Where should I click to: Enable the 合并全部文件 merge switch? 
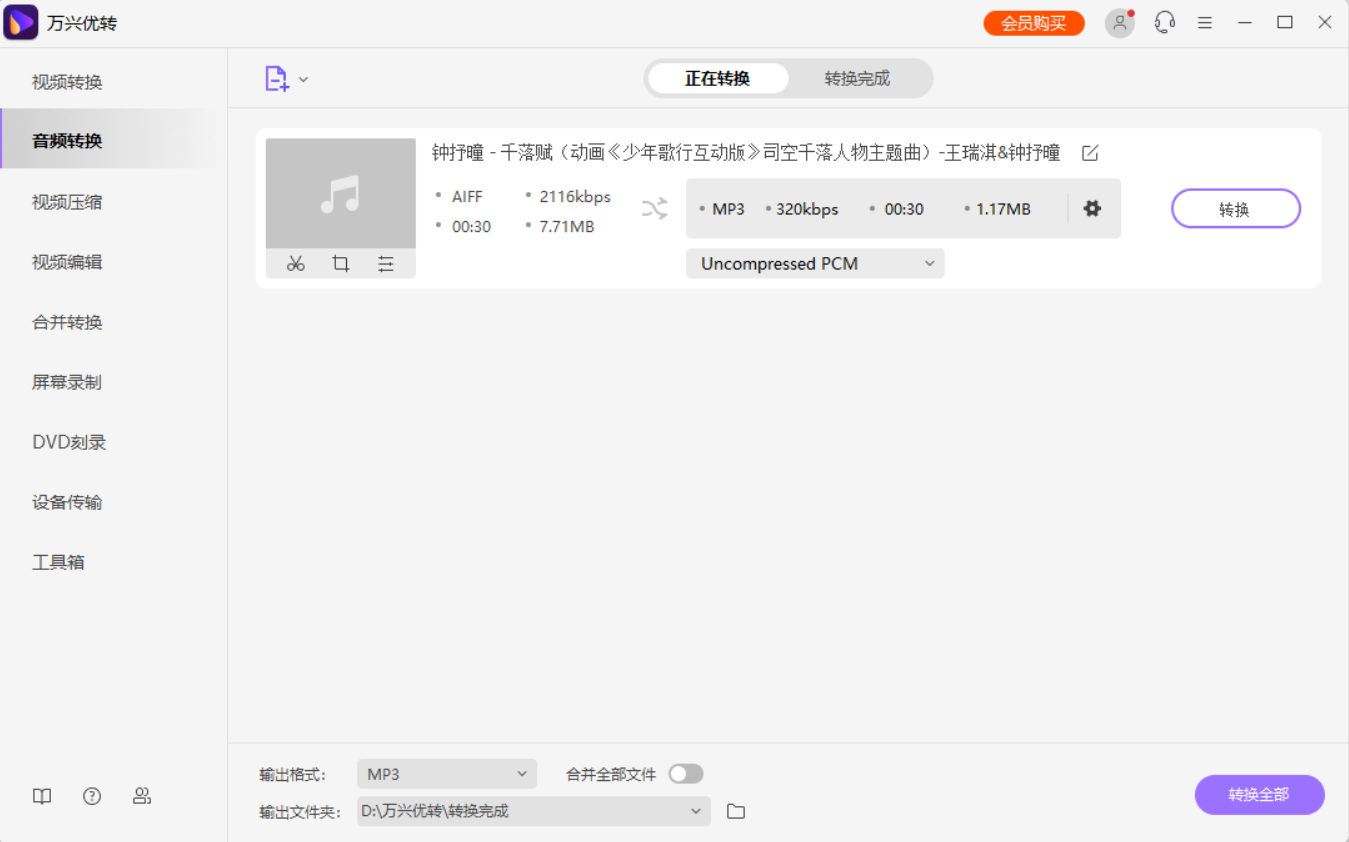point(686,773)
